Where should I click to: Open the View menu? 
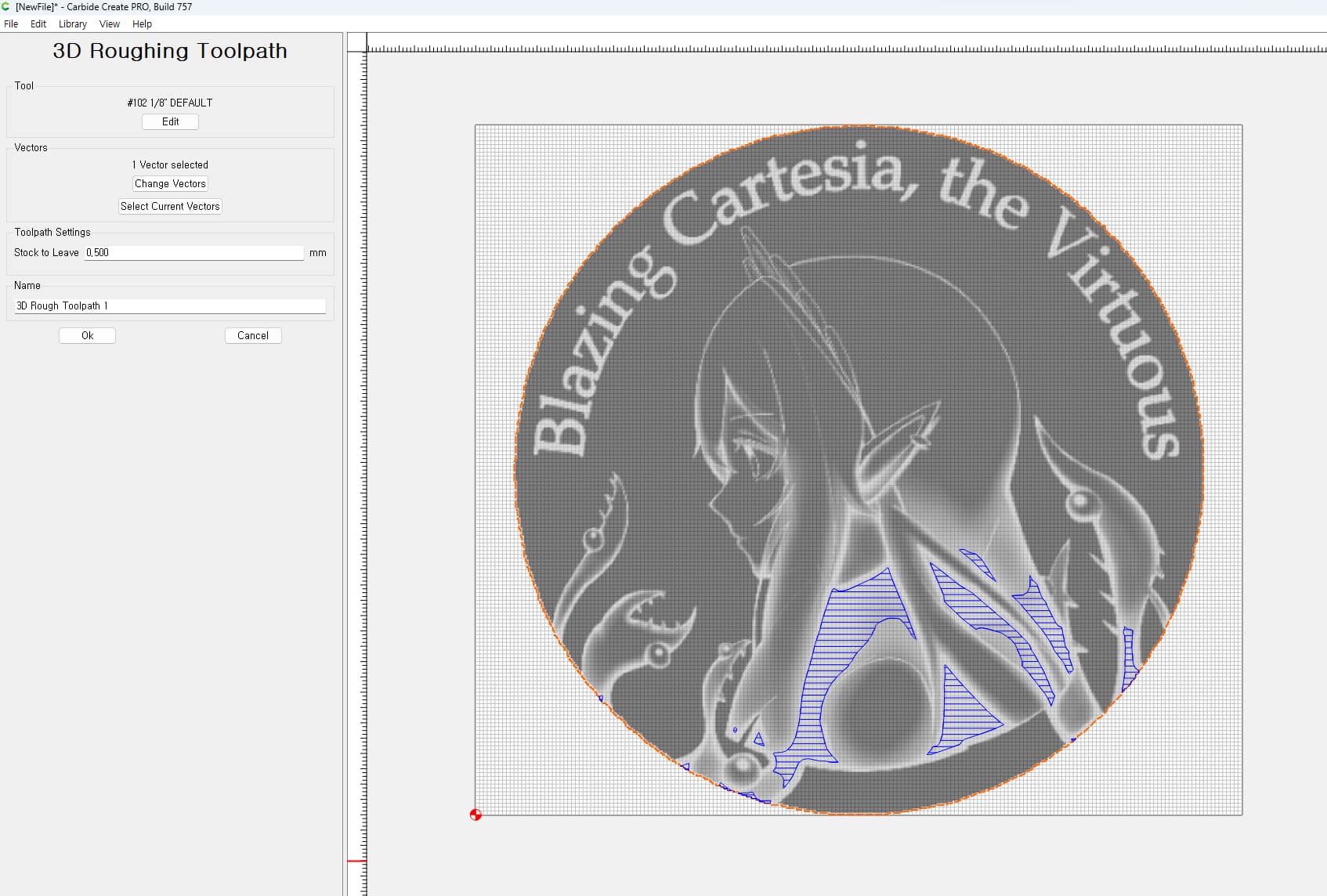coord(109,23)
